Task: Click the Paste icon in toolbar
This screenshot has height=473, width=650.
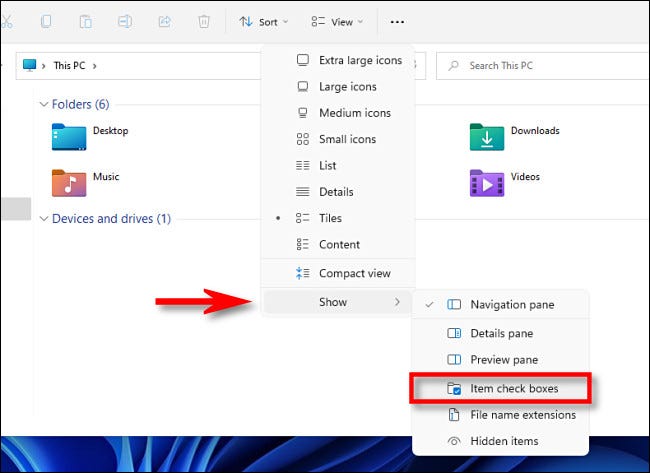Action: pos(87,21)
